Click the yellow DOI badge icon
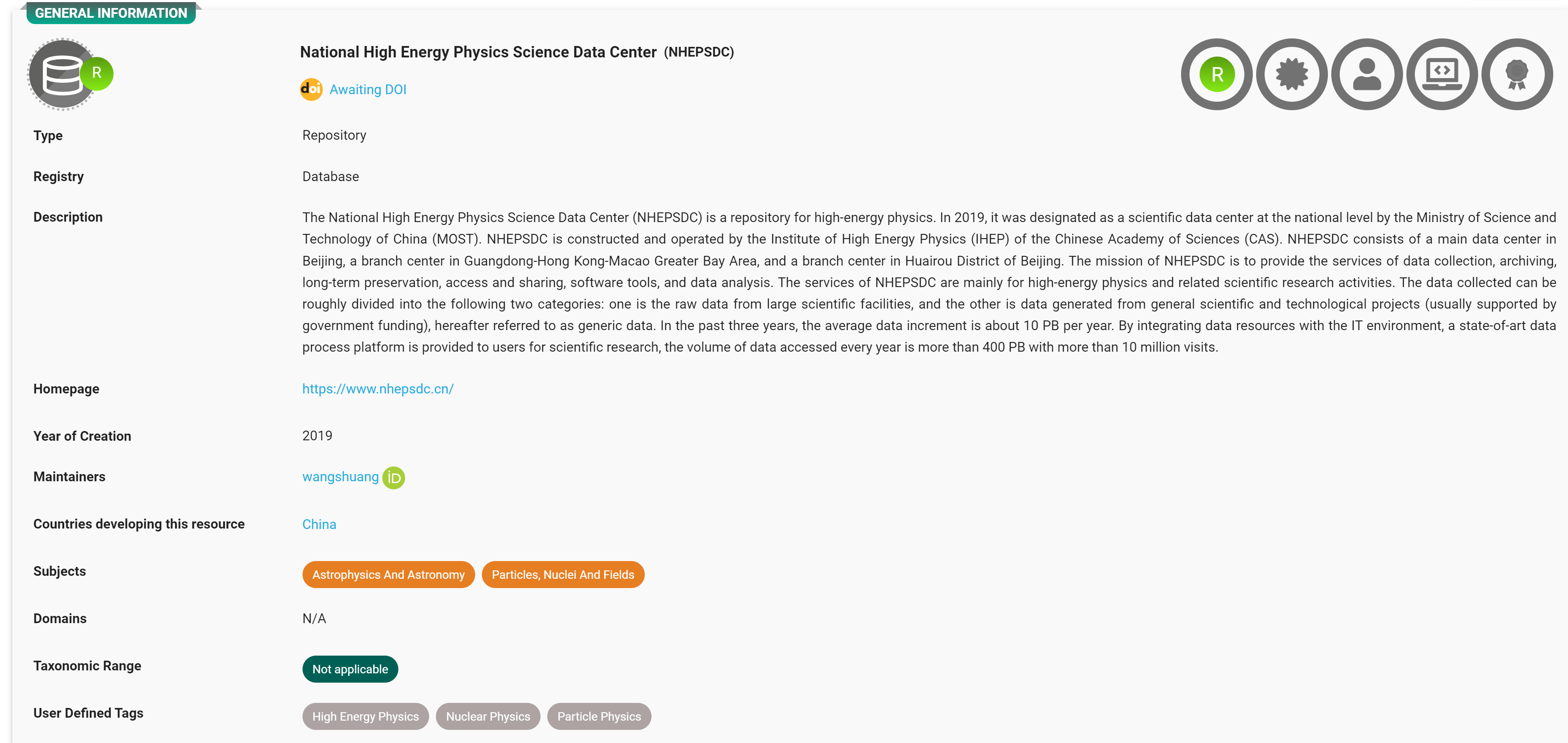 coord(311,89)
